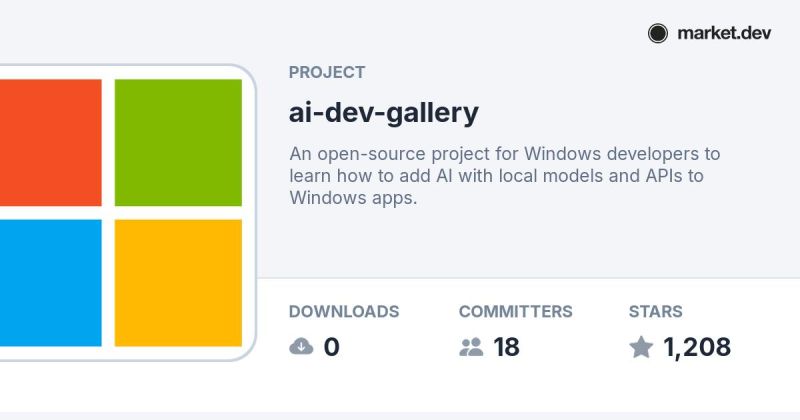Click the committers people icon
Viewport: 800px width, 420px height.
471,347
